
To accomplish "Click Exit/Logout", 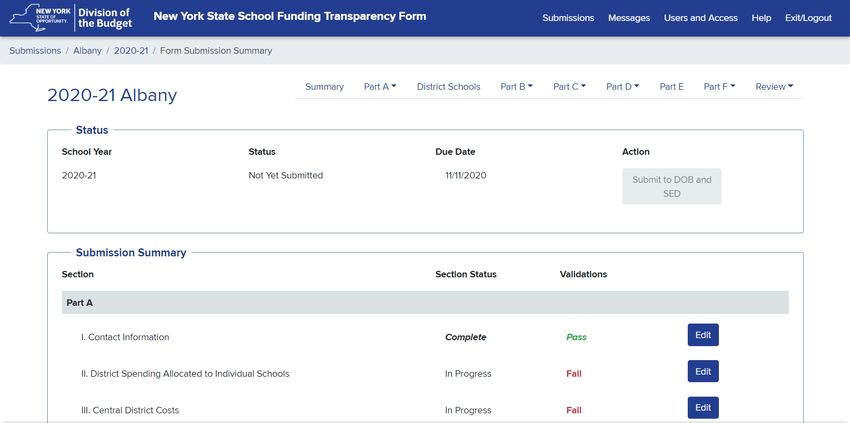I will click(x=808, y=18).
